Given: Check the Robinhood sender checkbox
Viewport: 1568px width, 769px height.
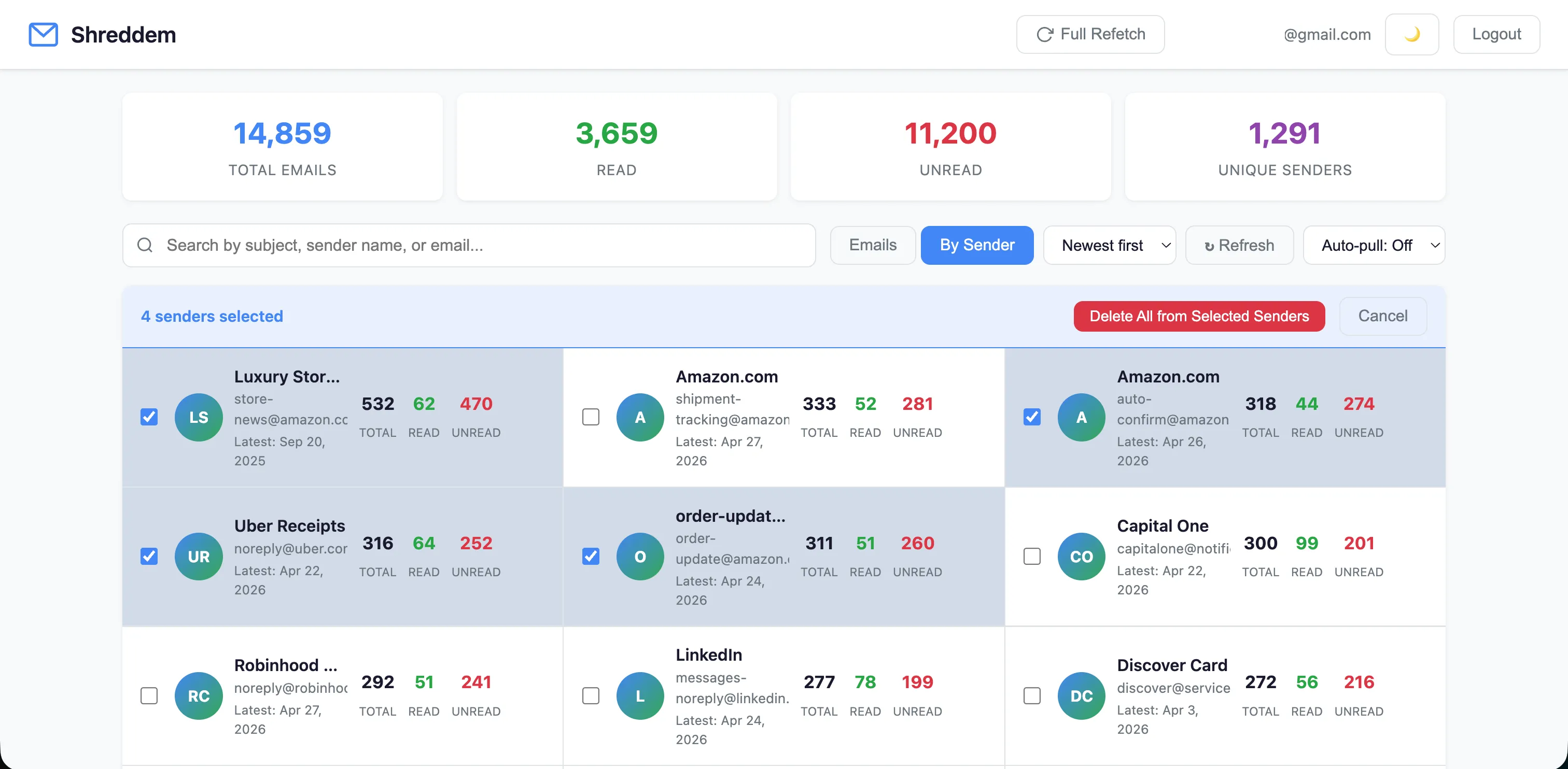Looking at the screenshot, I should coord(149,696).
